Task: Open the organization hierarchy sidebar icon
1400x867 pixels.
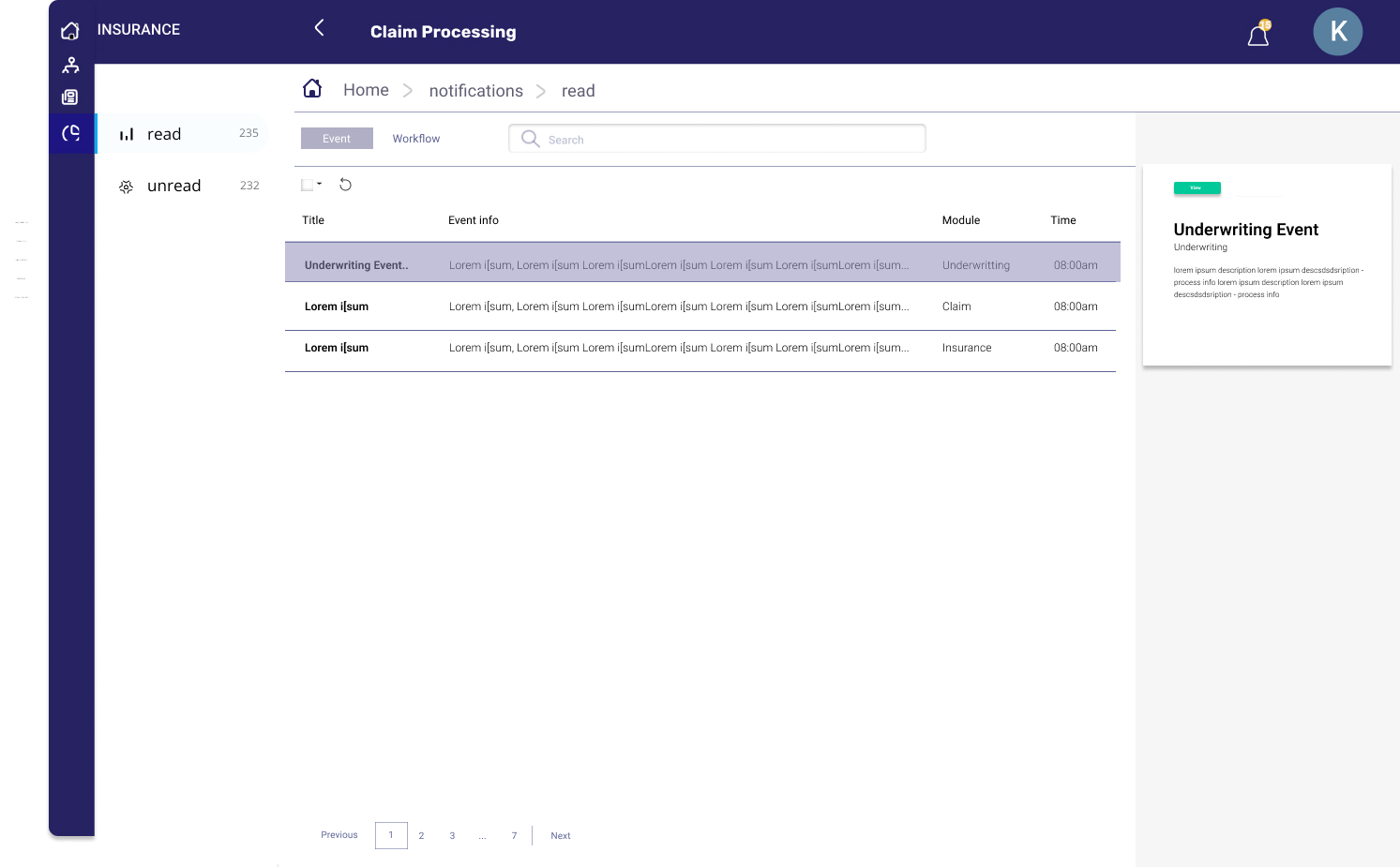Action: point(70,65)
